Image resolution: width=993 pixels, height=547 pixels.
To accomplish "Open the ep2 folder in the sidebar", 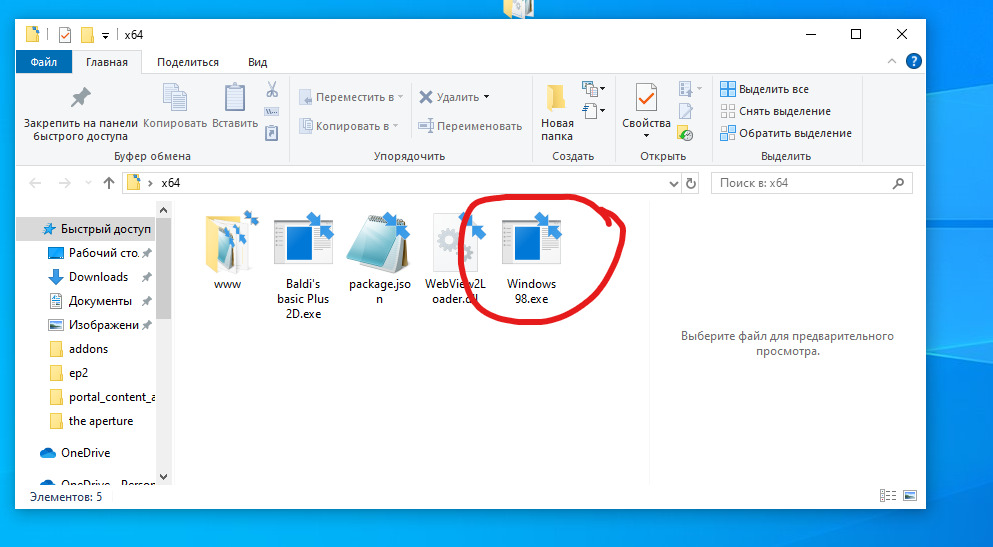I will point(69,374).
